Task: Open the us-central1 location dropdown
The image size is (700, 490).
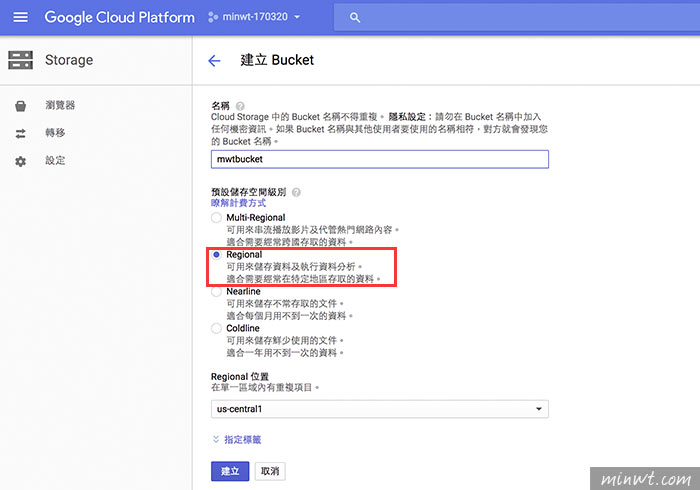Action: pos(379,409)
